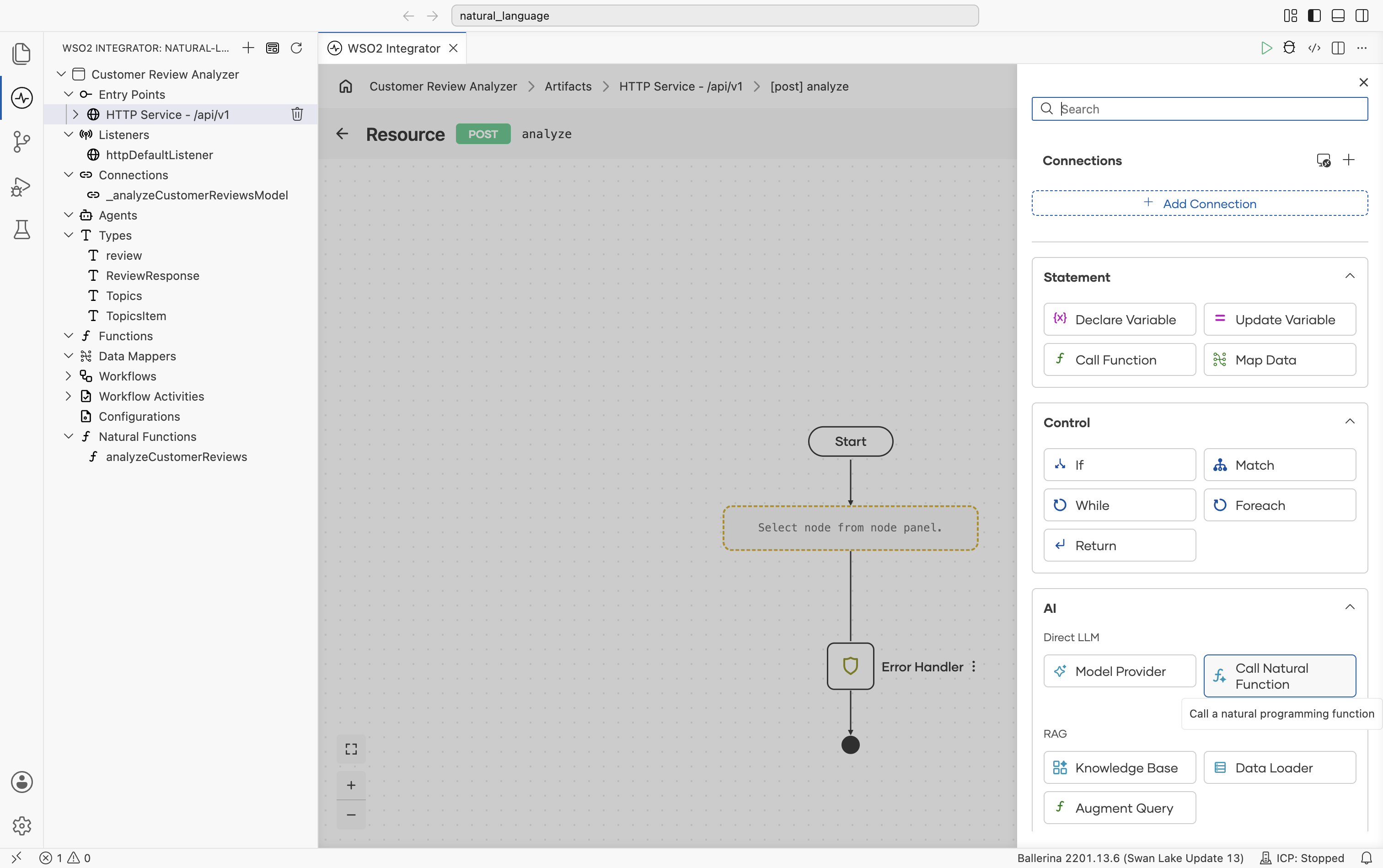Click the node panel Search field
The width and height of the screenshot is (1383, 868).
1200,109
